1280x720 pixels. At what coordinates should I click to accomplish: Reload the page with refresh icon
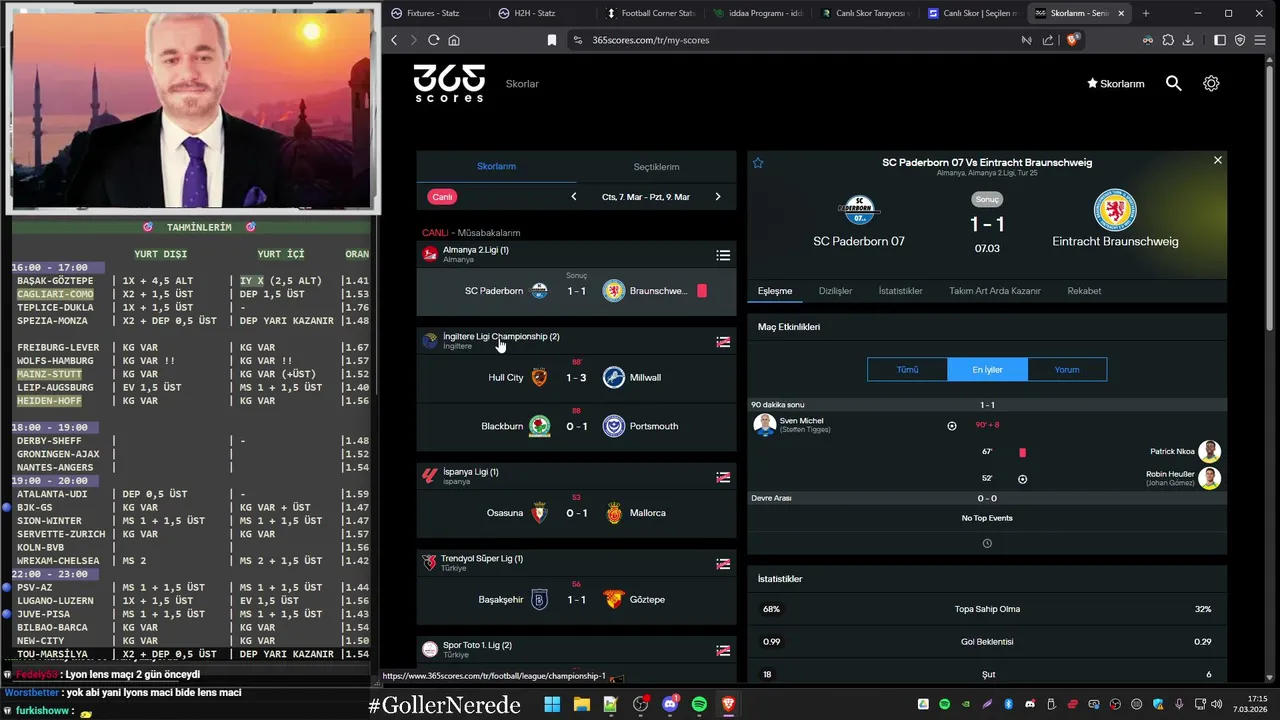tap(433, 40)
